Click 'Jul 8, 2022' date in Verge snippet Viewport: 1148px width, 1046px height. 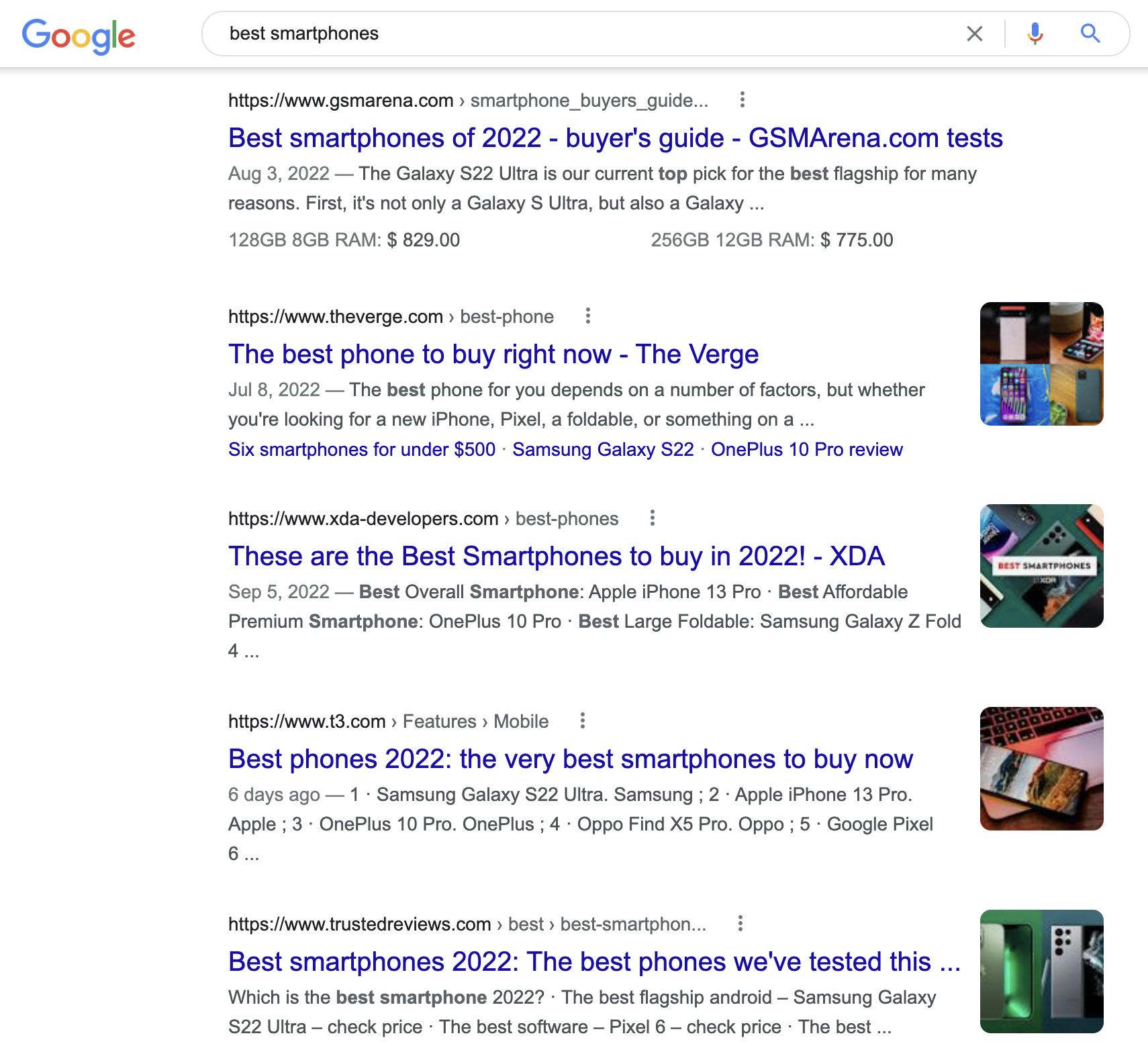pyautogui.click(x=274, y=390)
